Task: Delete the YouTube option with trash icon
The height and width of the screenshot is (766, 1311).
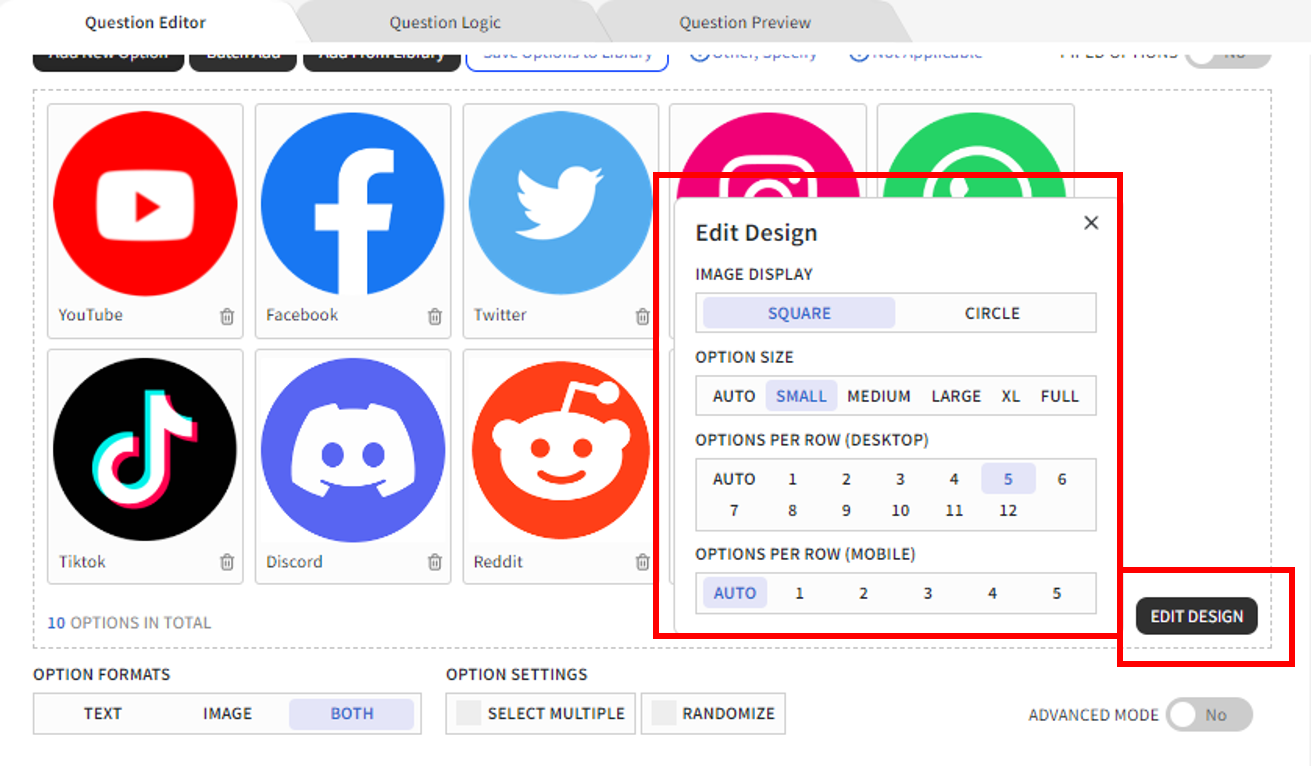Action: click(x=227, y=316)
